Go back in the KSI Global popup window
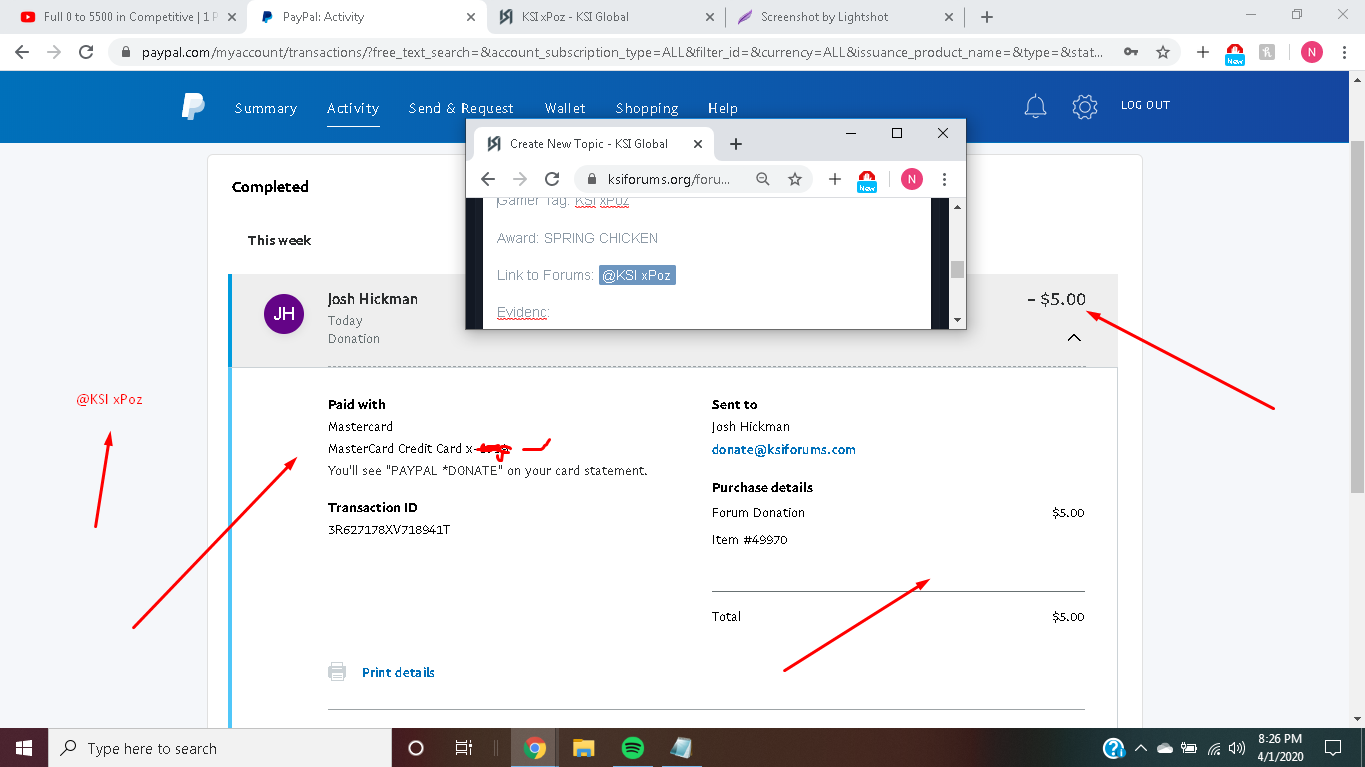The image size is (1365, 767). pos(488,179)
